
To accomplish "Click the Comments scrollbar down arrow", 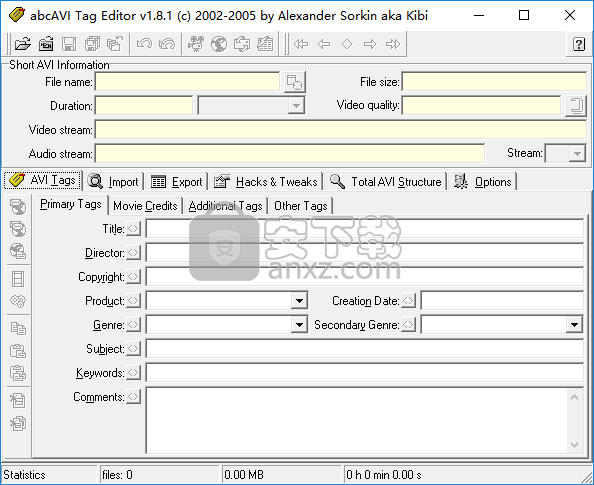I will pyautogui.click(x=574, y=444).
